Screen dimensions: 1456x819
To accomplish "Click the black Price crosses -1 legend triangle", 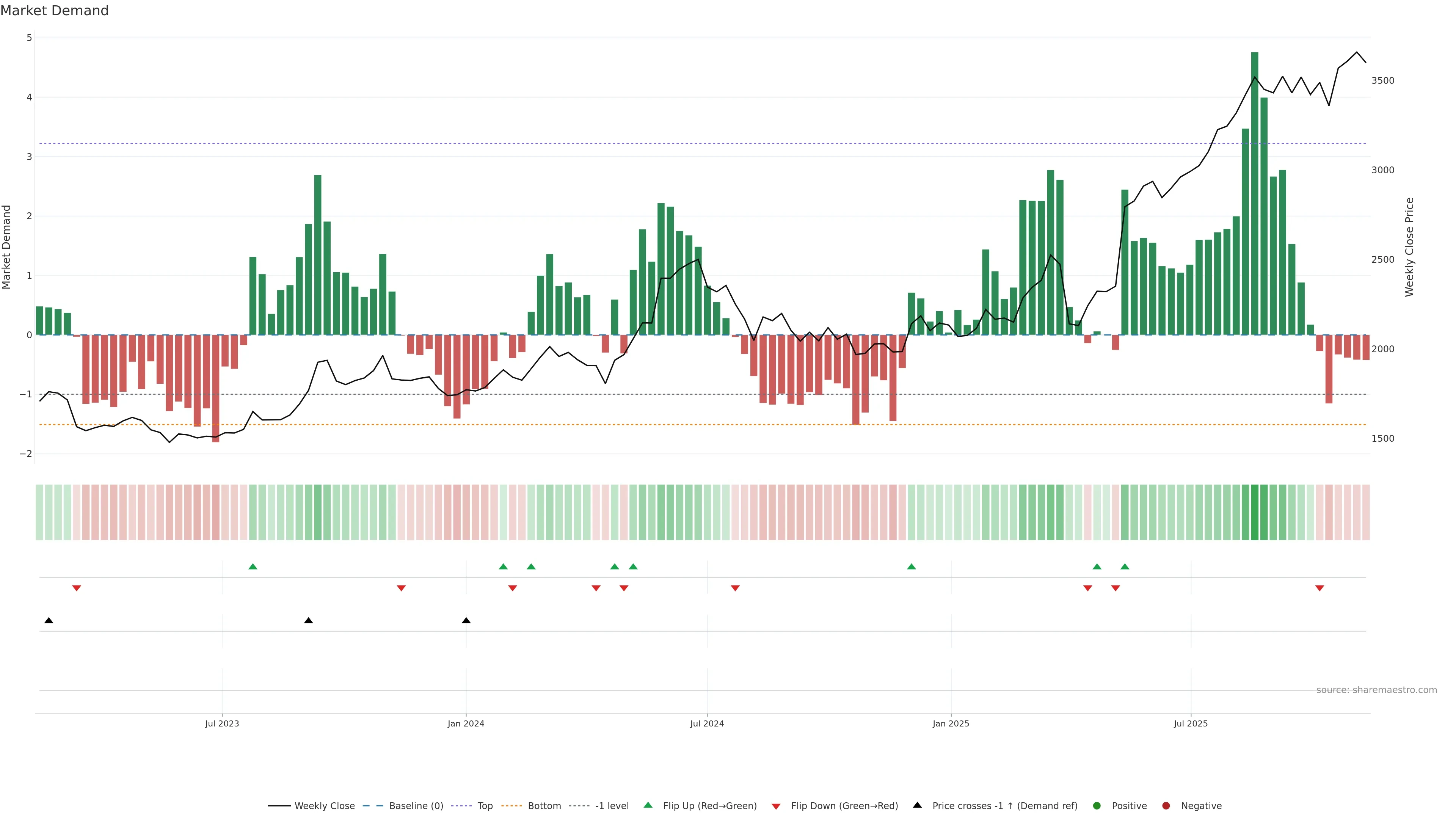I will coord(917,805).
